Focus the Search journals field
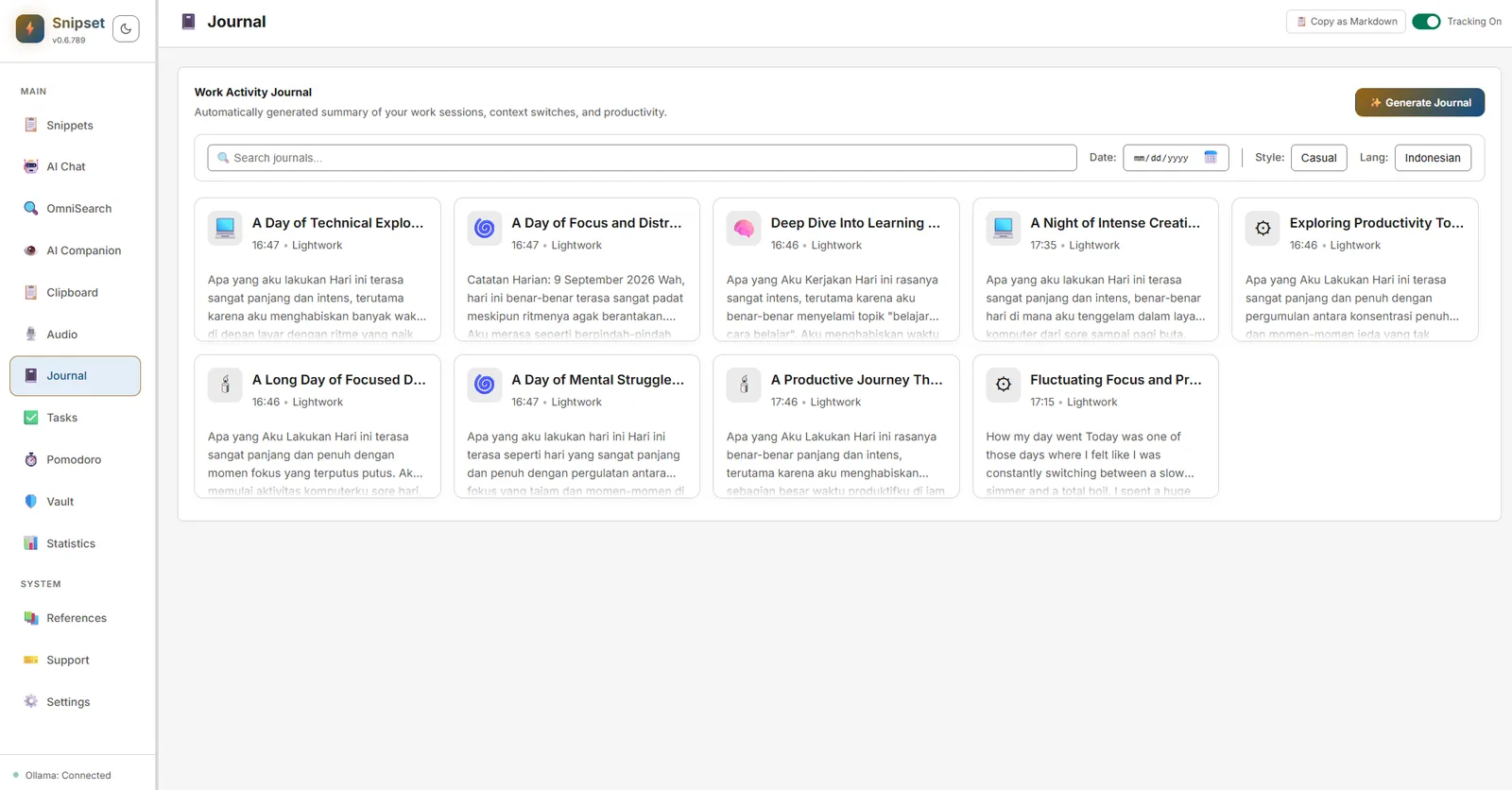Viewport: 1512px width, 790px height. coord(642,158)
